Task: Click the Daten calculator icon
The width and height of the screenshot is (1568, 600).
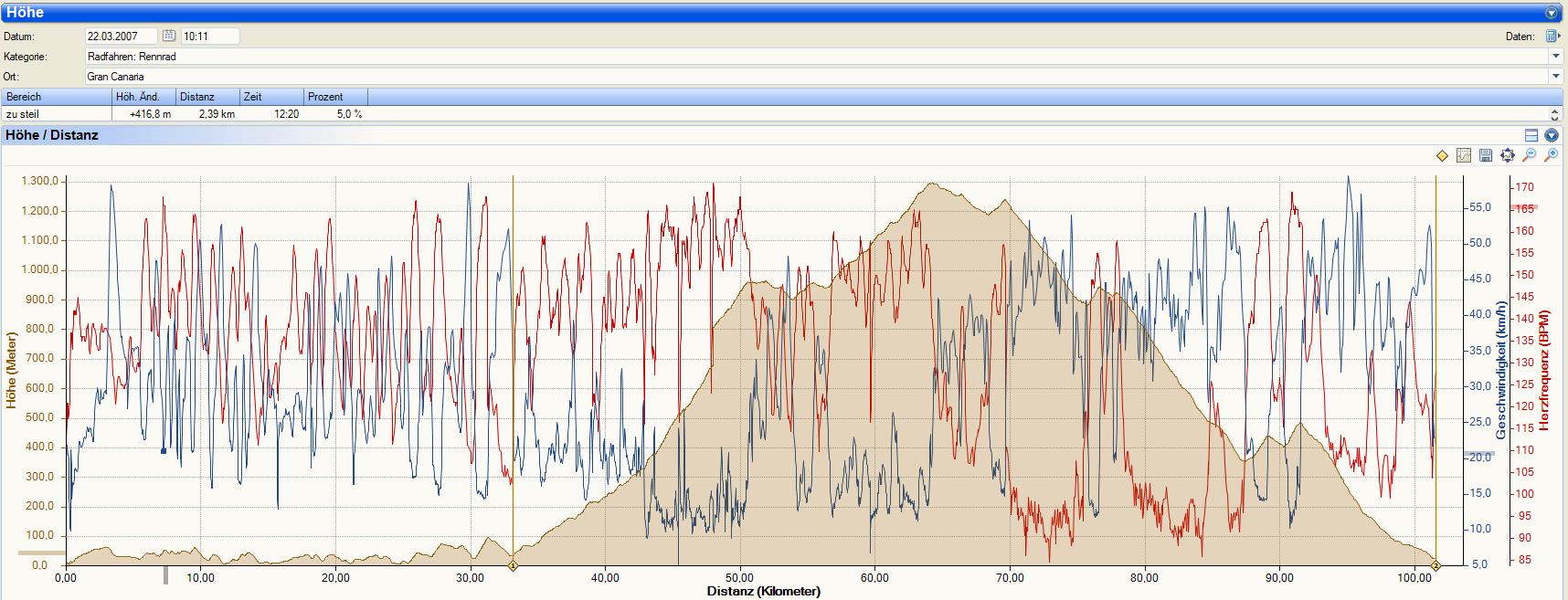Action: pyautogui.click(x=1552, y=37)
